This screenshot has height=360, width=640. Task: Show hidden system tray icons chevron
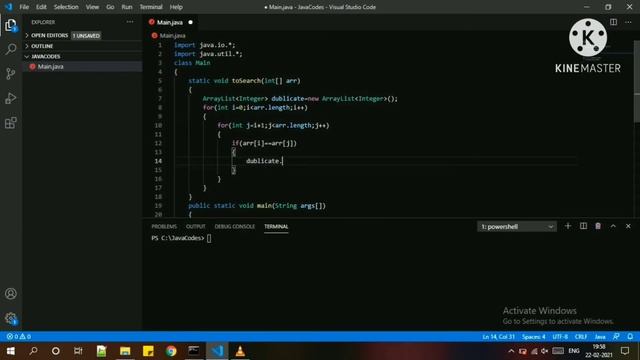tap(511, 351)
